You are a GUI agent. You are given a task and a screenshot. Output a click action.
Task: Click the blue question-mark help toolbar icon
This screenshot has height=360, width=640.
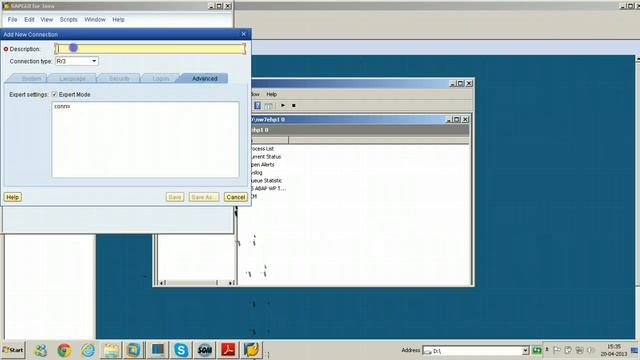point(257,105)
